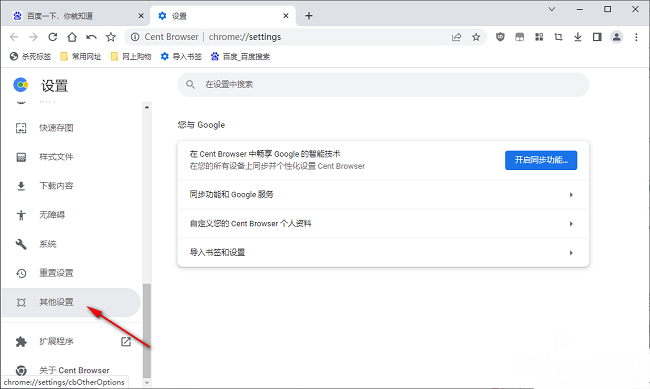Select 其他设置 in the sidebar

pyautogui.click(x=71, y=302)
